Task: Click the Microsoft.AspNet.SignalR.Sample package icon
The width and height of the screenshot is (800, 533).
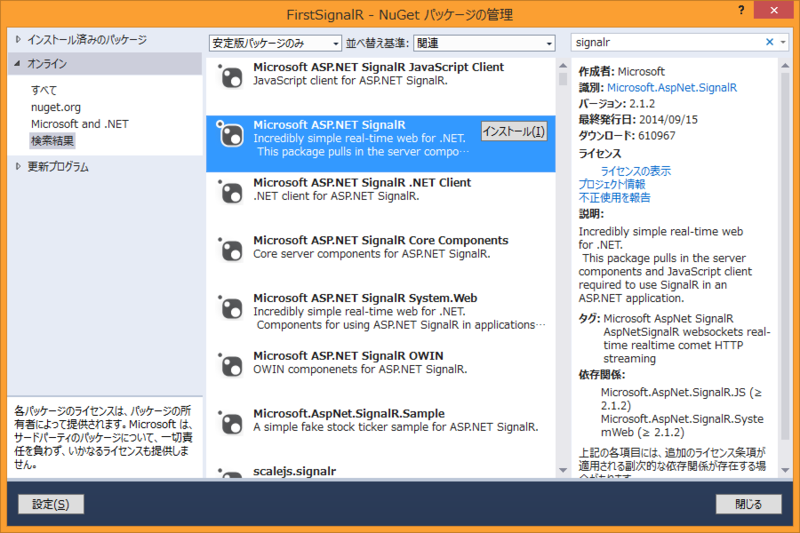Action: click(231, 423)
